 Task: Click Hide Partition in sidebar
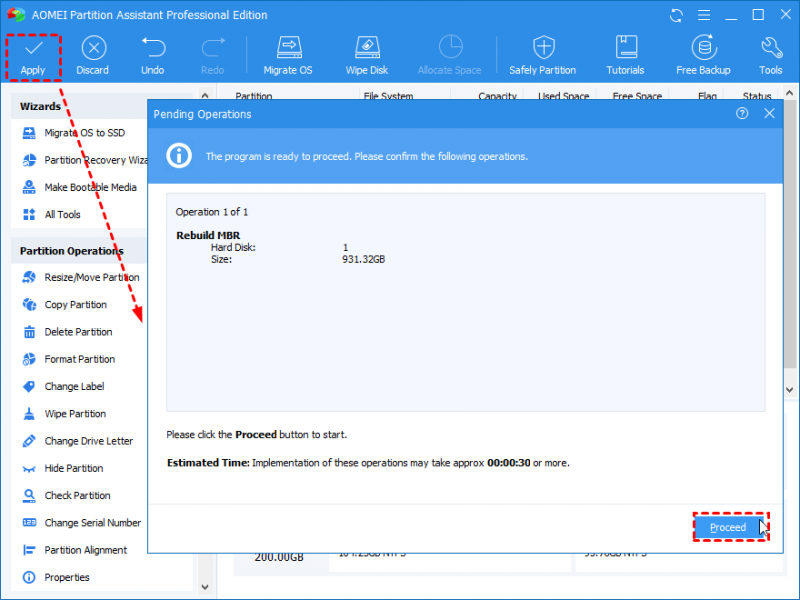(63, 468)
